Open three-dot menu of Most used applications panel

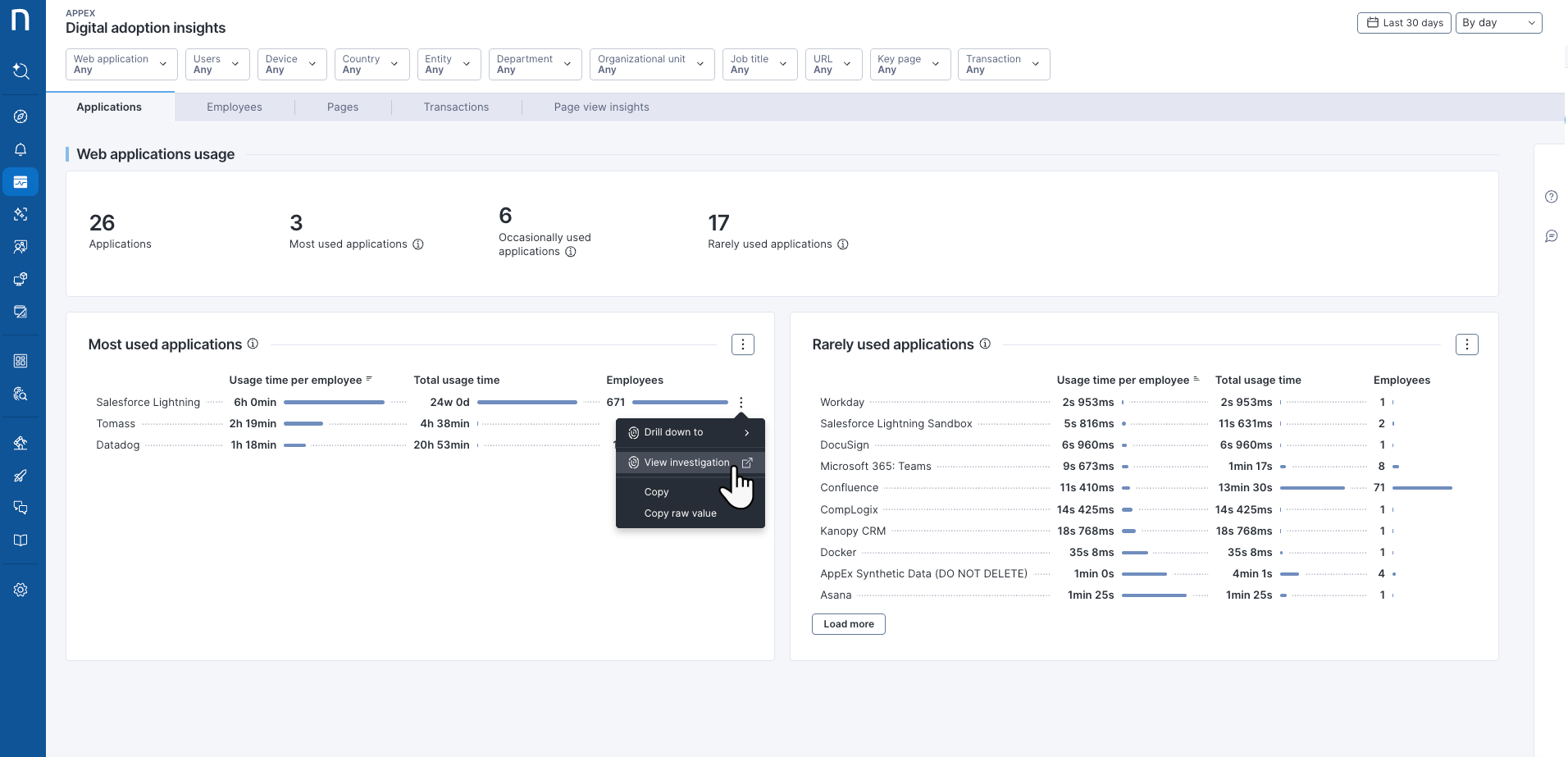coord(742,344)
